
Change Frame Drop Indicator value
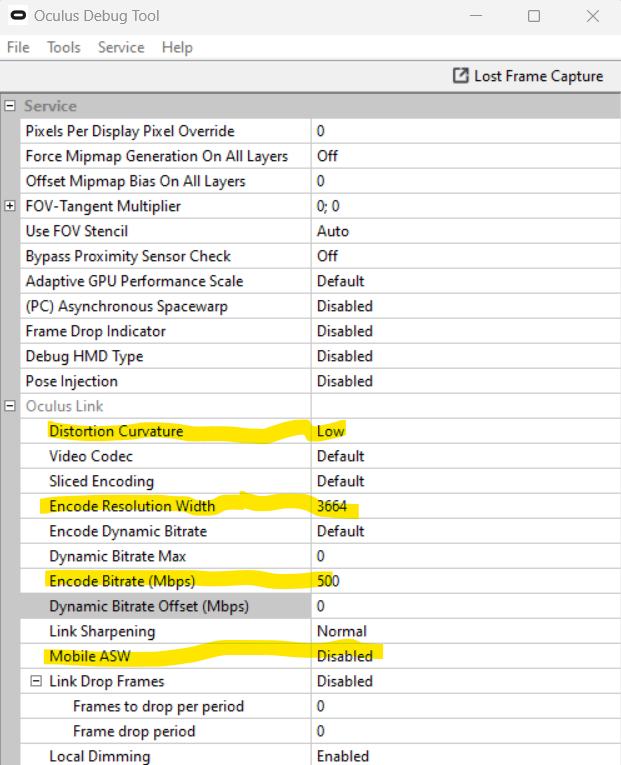466,331
